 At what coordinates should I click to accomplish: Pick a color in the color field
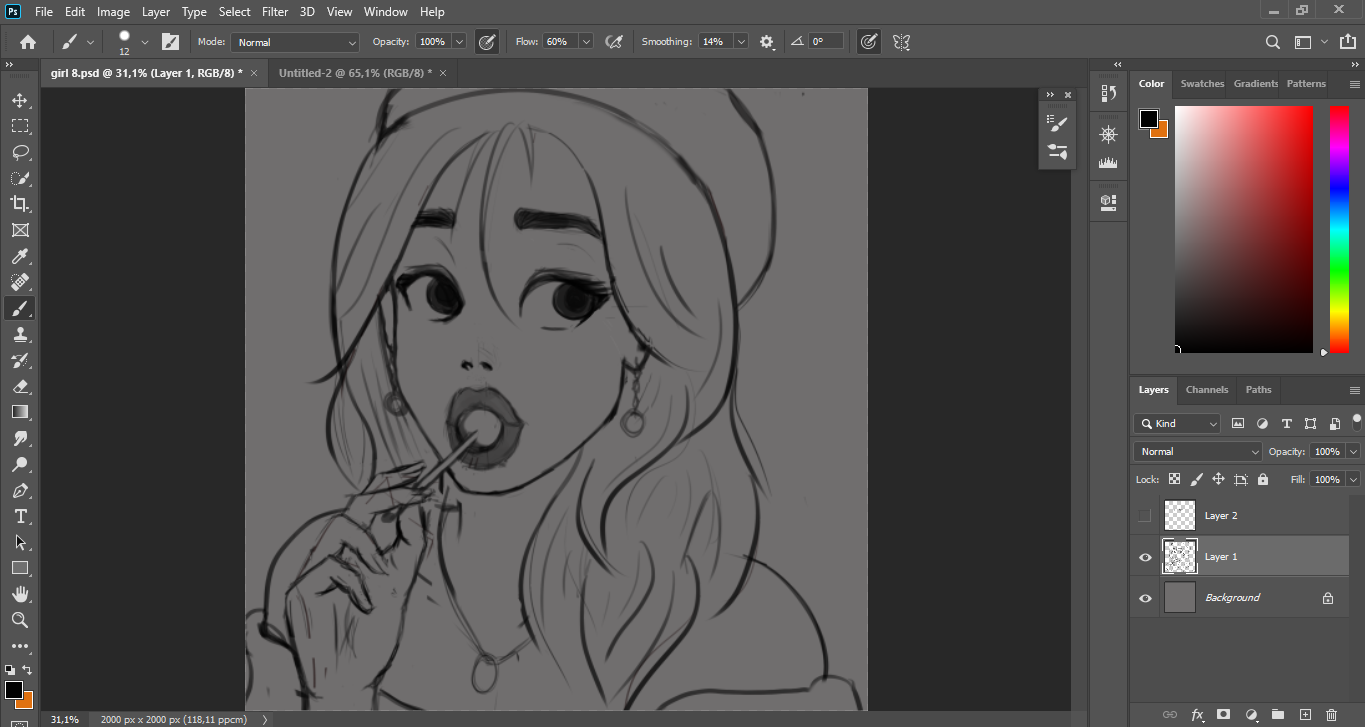tap(1244, 229)
